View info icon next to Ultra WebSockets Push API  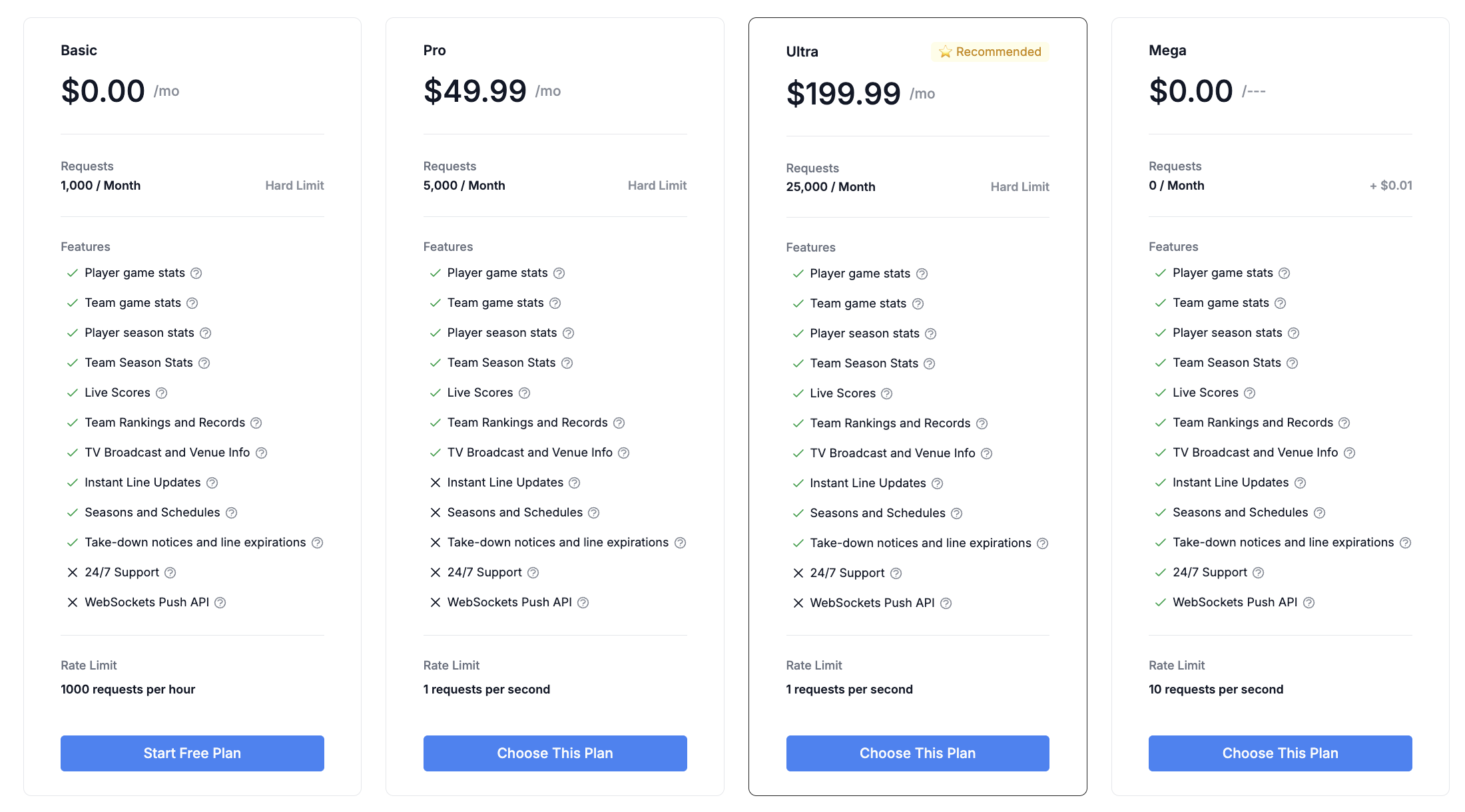pos(946,603)
